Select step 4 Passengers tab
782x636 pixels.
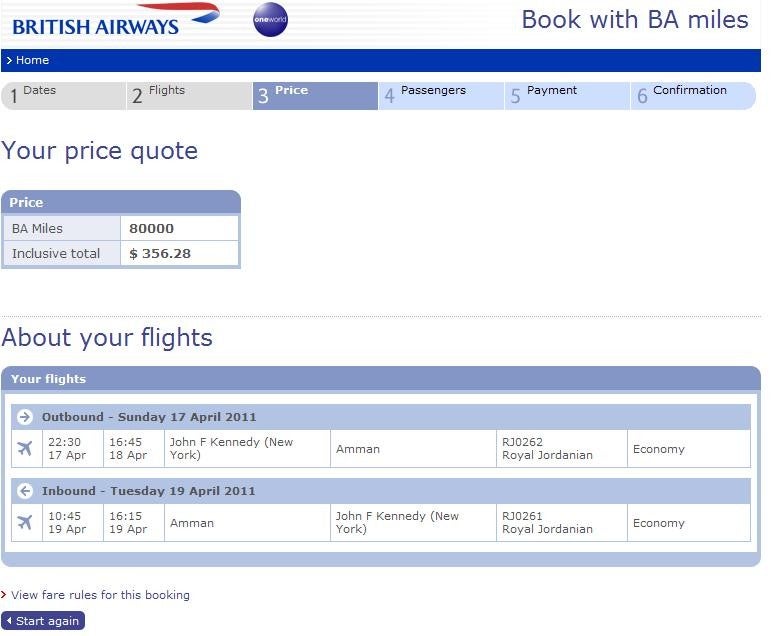tap(441, 95)
